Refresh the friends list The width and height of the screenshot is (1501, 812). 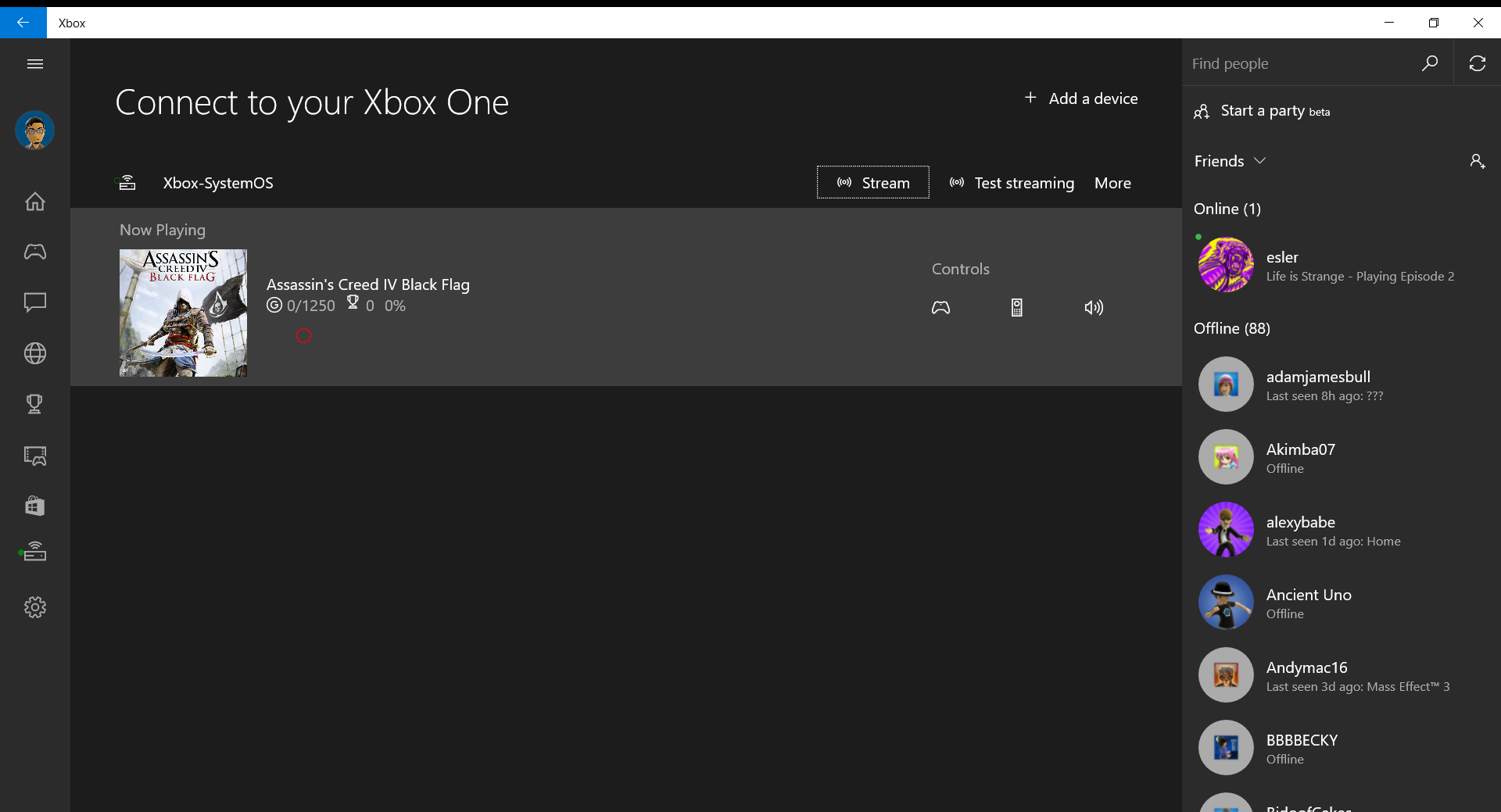1478,63
